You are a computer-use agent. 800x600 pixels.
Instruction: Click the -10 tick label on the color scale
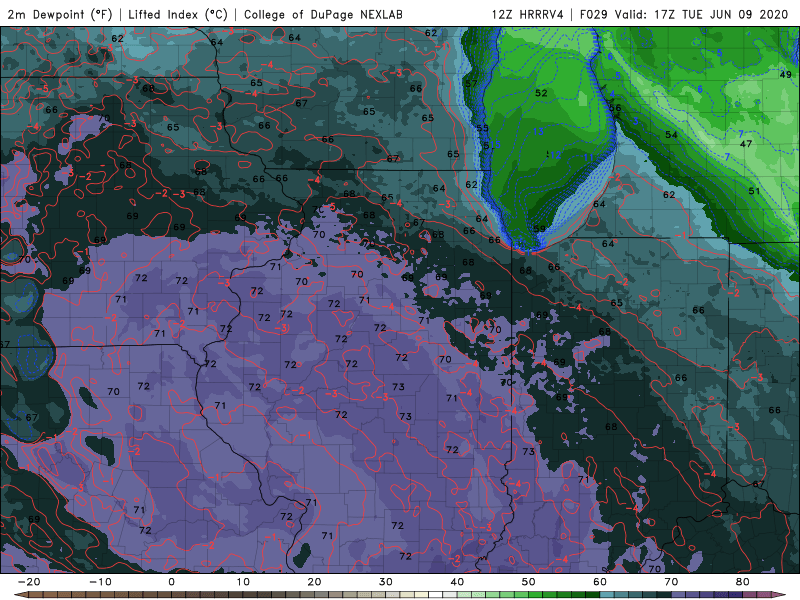point(100,582)
